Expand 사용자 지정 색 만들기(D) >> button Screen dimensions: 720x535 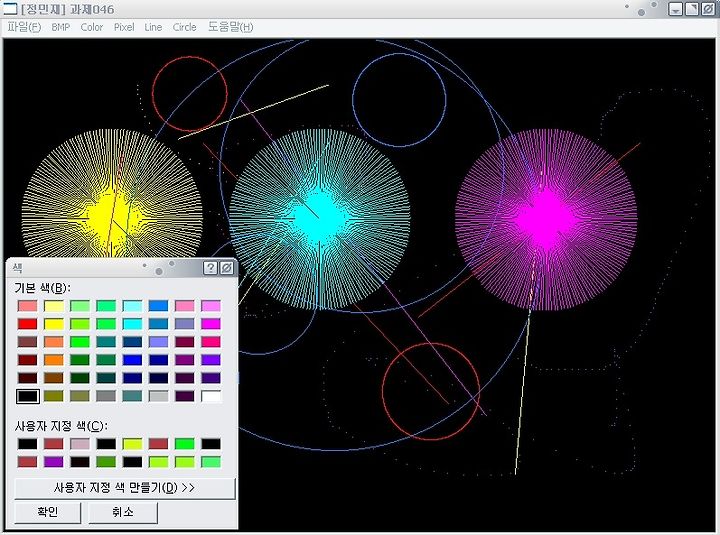click(x=124, y=488)
